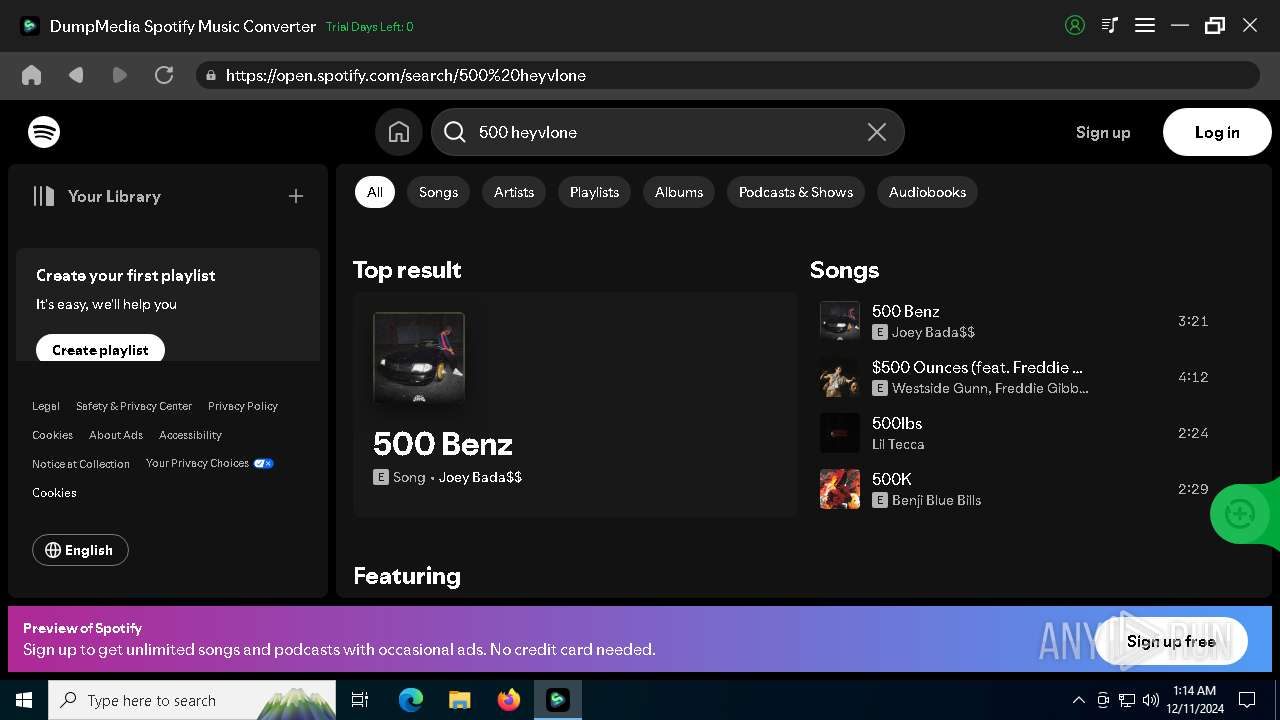
Task: Open the network status tray icon
Action: click(x=1127, y=700)
